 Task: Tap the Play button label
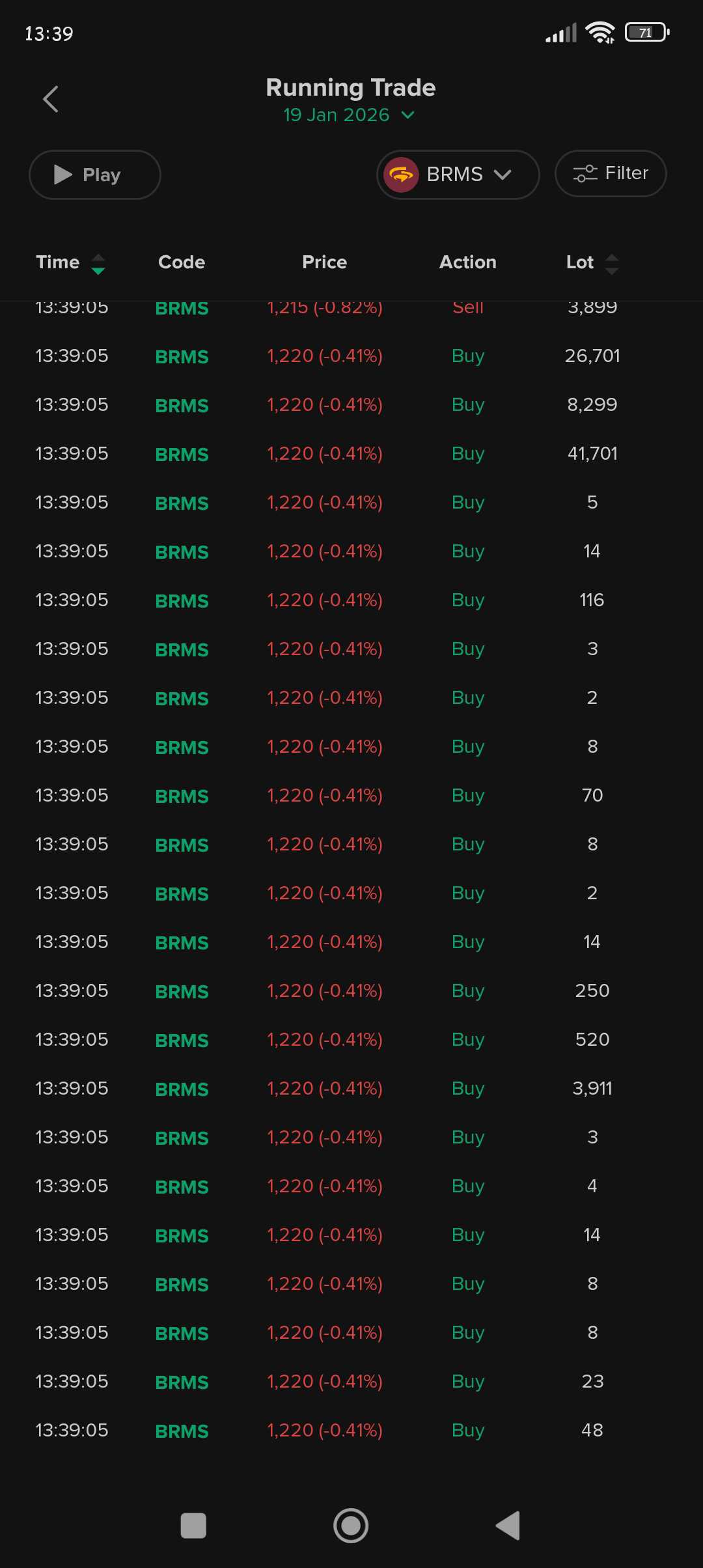coord(102,175)
